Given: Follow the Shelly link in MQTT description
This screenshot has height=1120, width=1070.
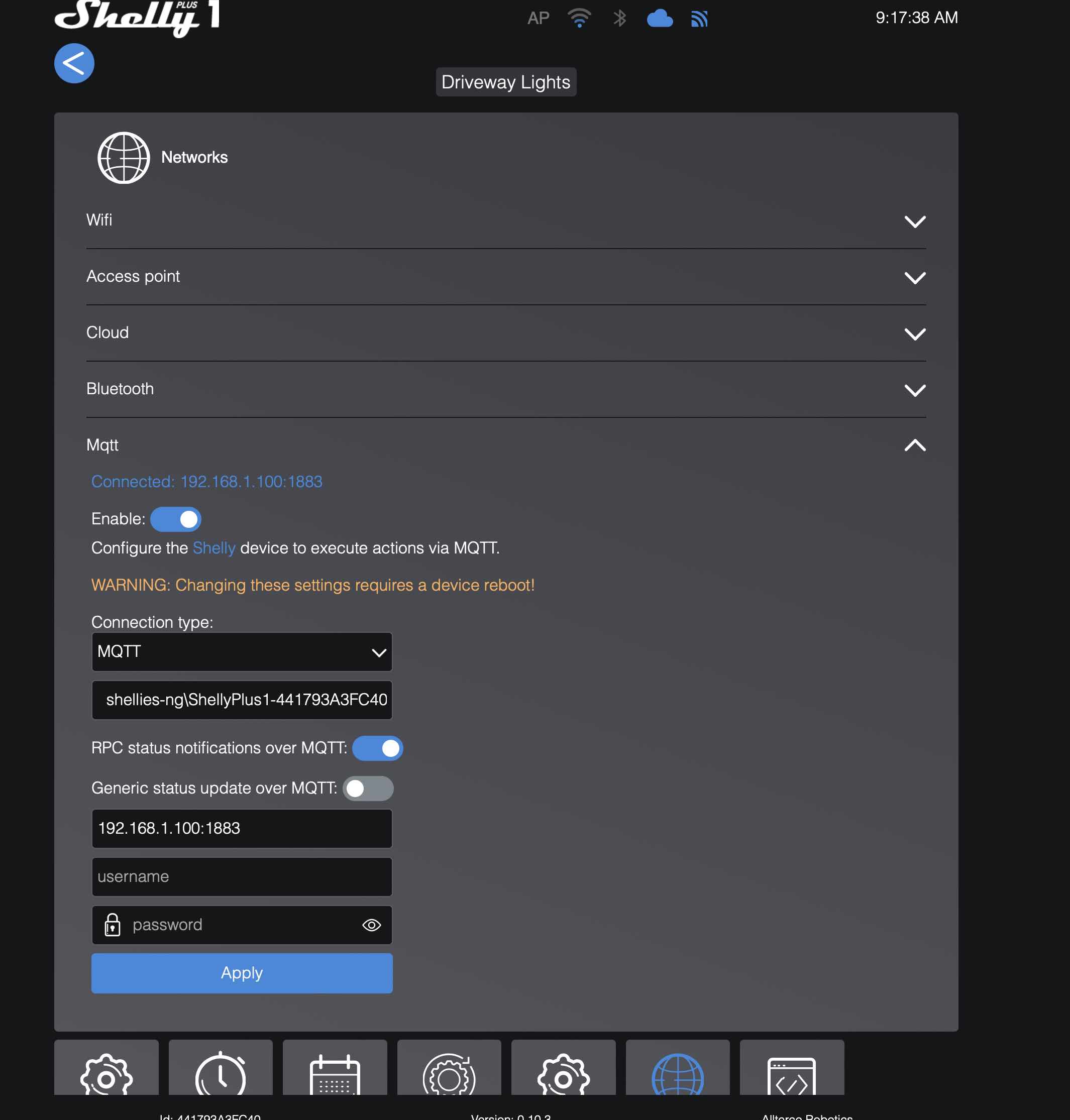Looking at the screenshot, I should point(214,548).
